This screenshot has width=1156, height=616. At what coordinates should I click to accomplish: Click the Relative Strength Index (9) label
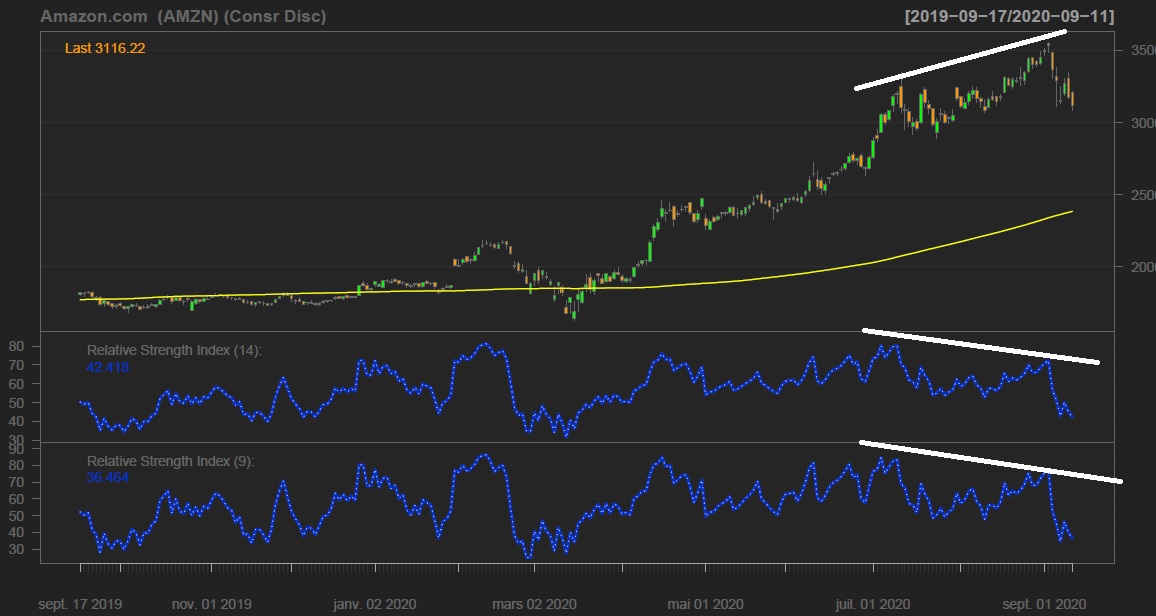click(170, 461)
